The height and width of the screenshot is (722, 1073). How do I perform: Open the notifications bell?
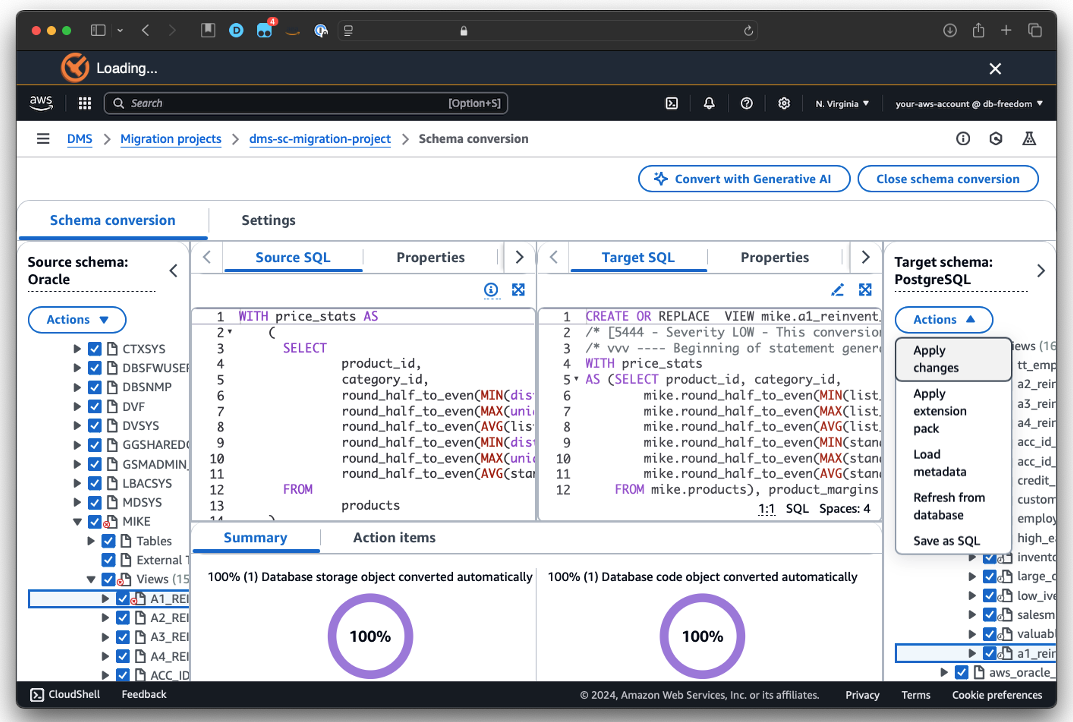[x=709, y=103]
